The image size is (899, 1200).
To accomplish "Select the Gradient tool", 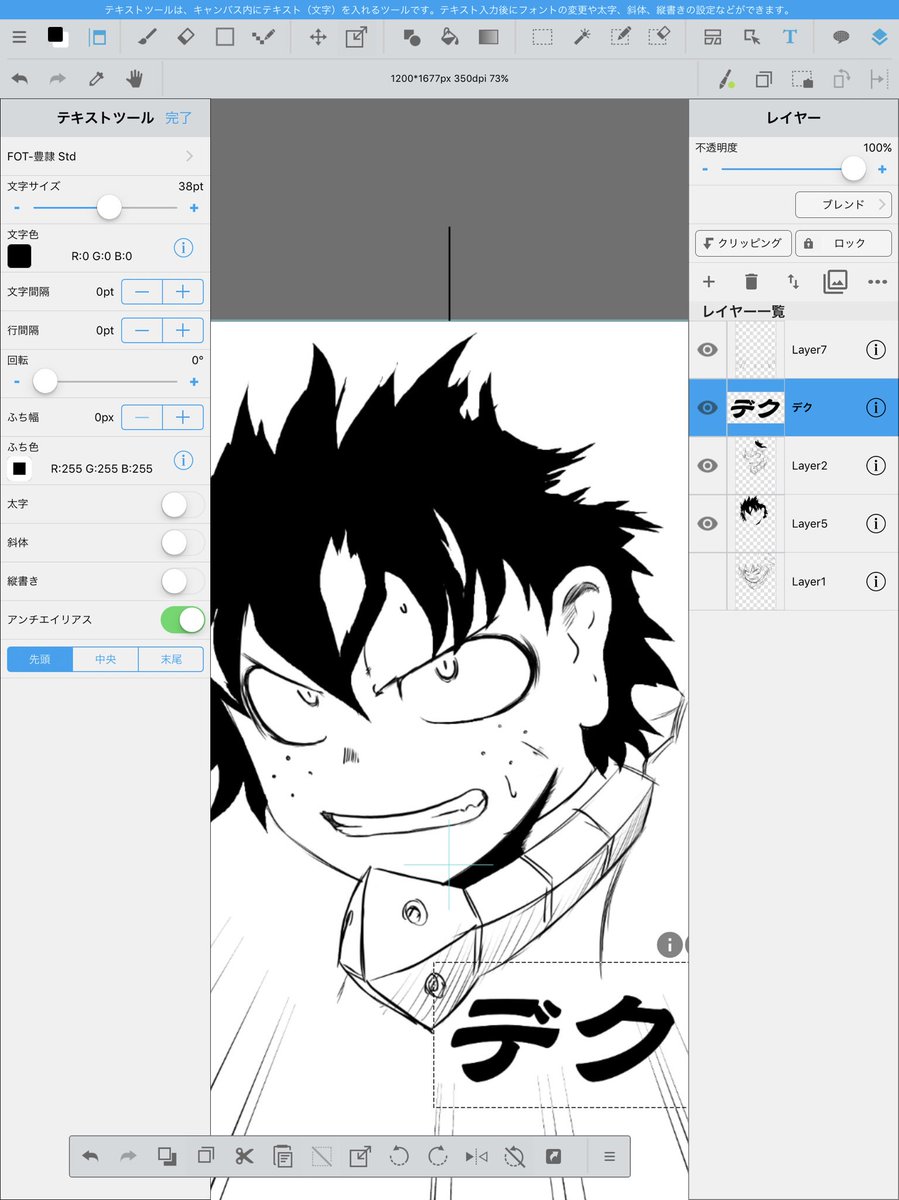I will point(488,37).
